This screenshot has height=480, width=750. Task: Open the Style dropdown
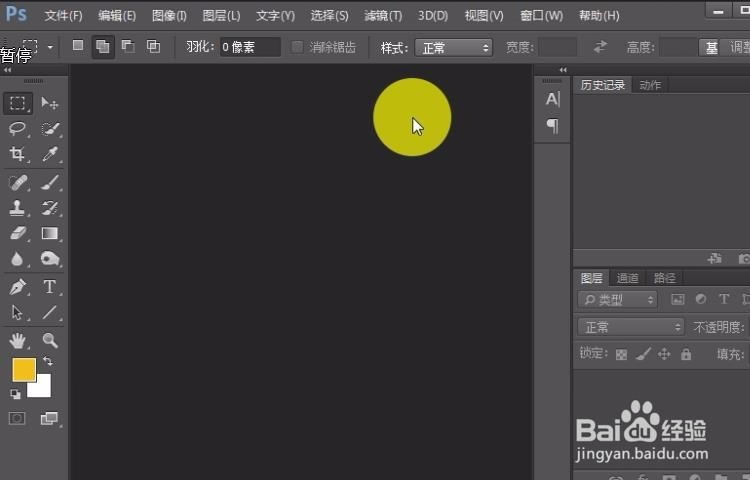(x=453, y=47)
